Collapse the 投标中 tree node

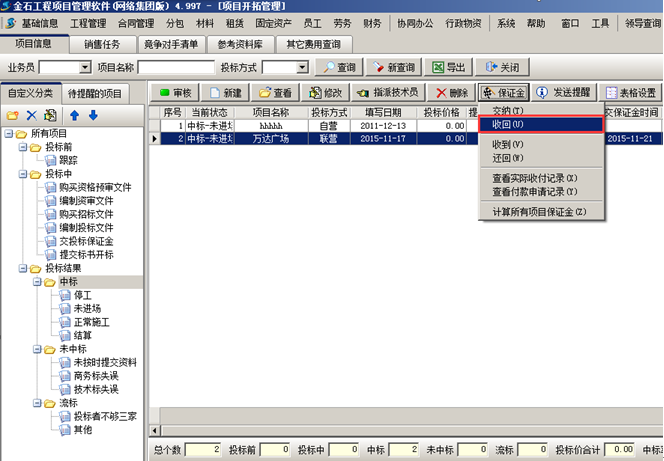pos(23,173)
